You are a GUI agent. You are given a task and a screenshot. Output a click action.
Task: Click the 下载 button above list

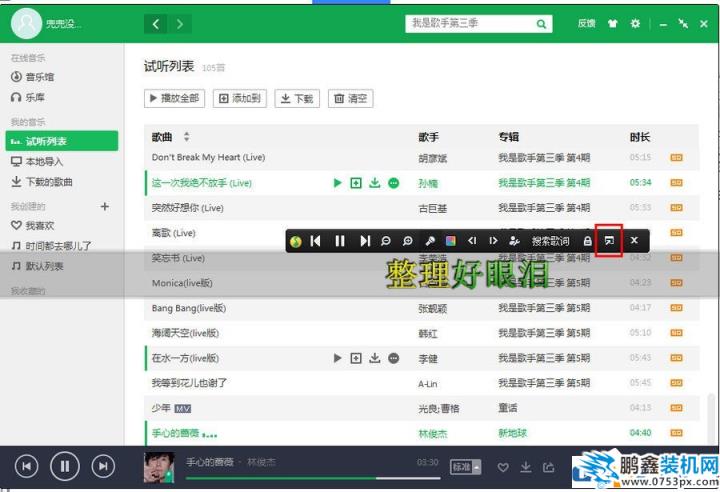point(297,98)
